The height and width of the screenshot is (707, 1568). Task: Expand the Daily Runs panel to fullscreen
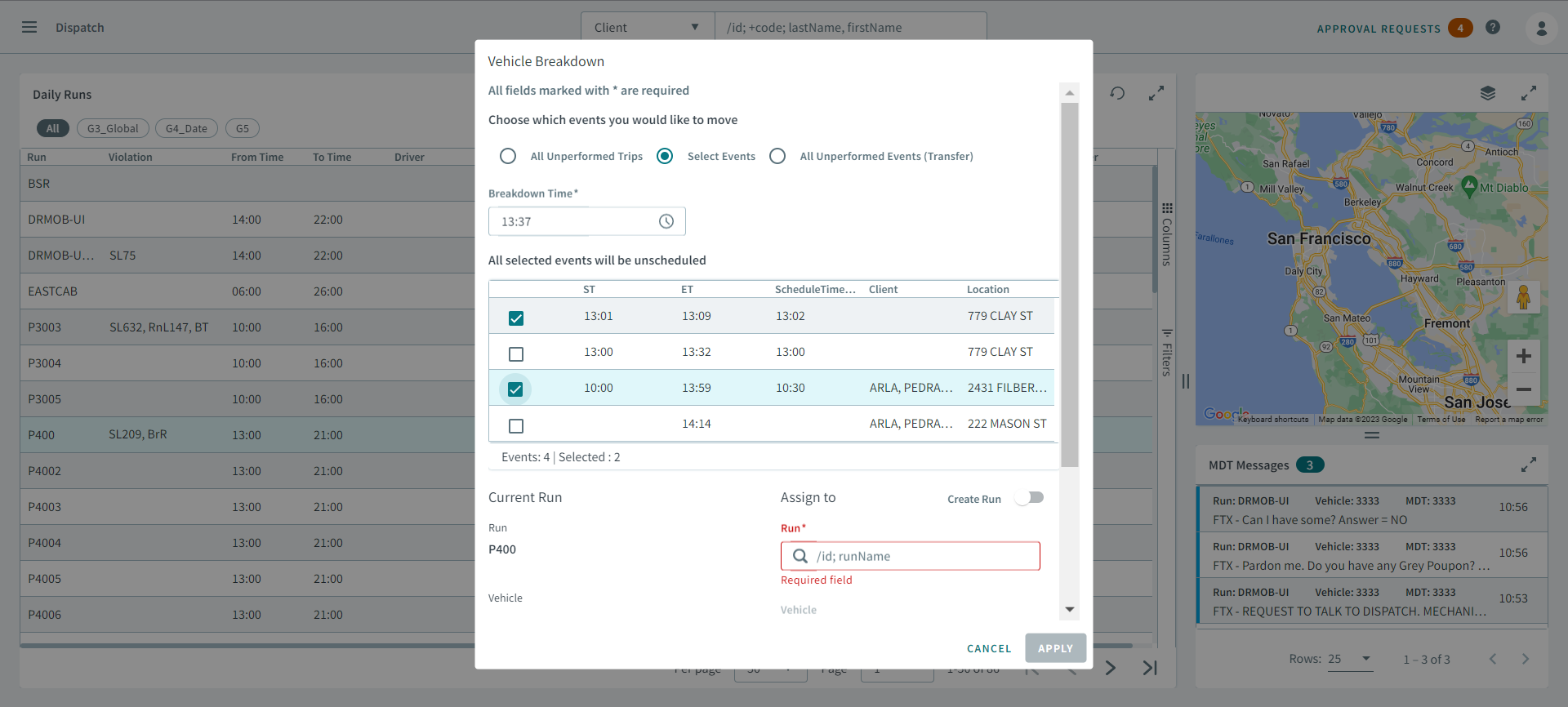1156,93
